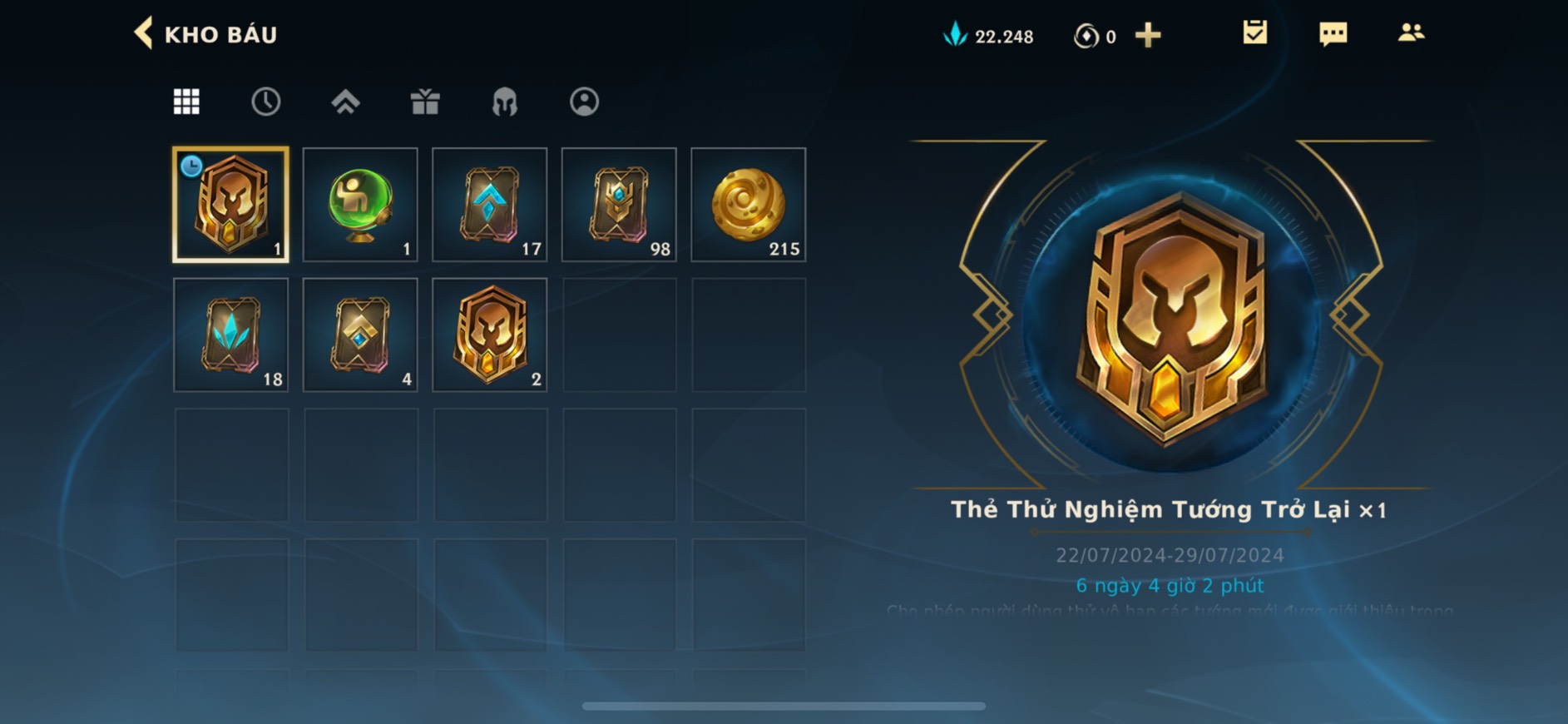The image size is (1568, 724).
Task: Select the gift box filter tab
Action: coord(425,102)
